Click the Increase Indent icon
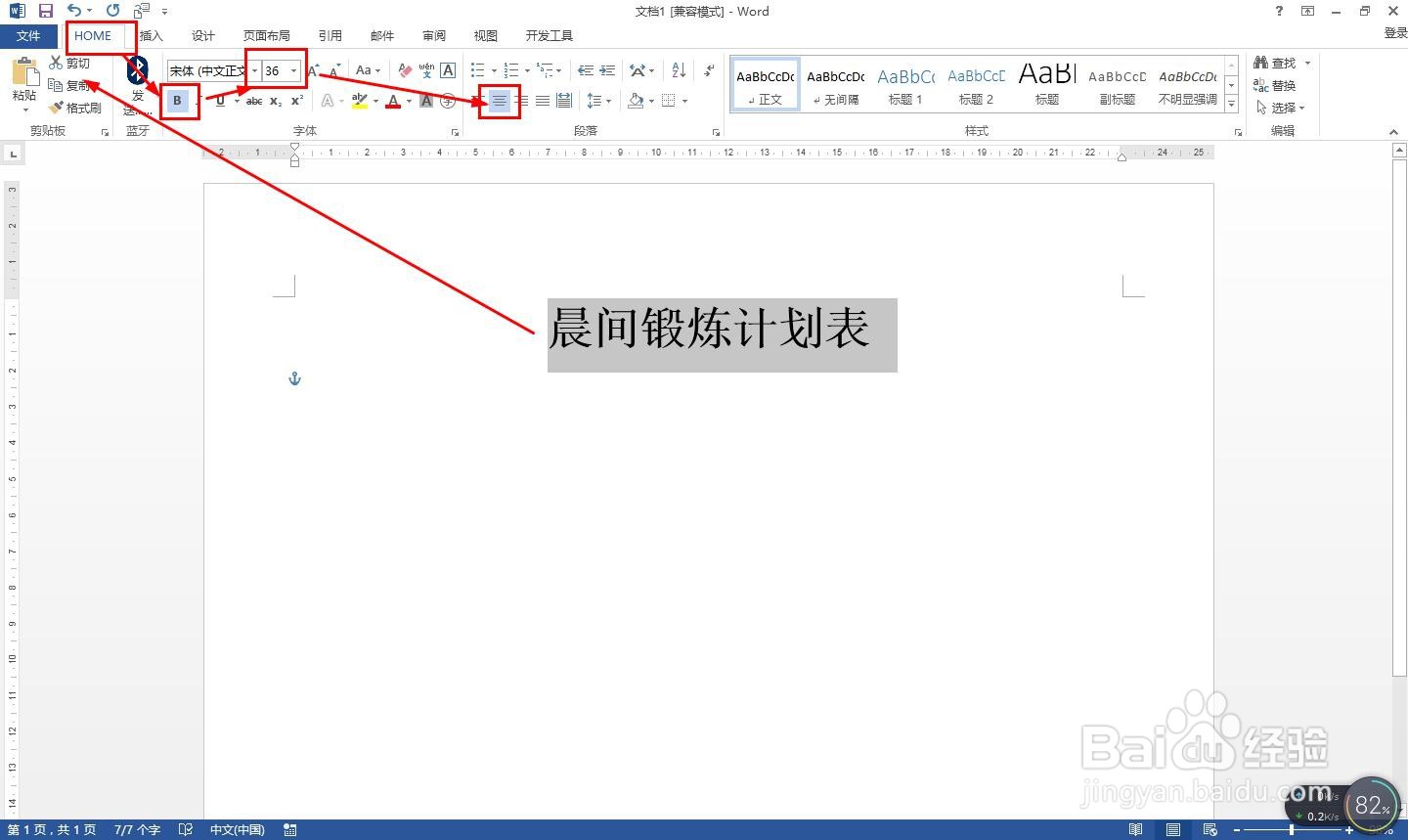The height and width of the screenshot is (840, 1408). pos(607,70)
